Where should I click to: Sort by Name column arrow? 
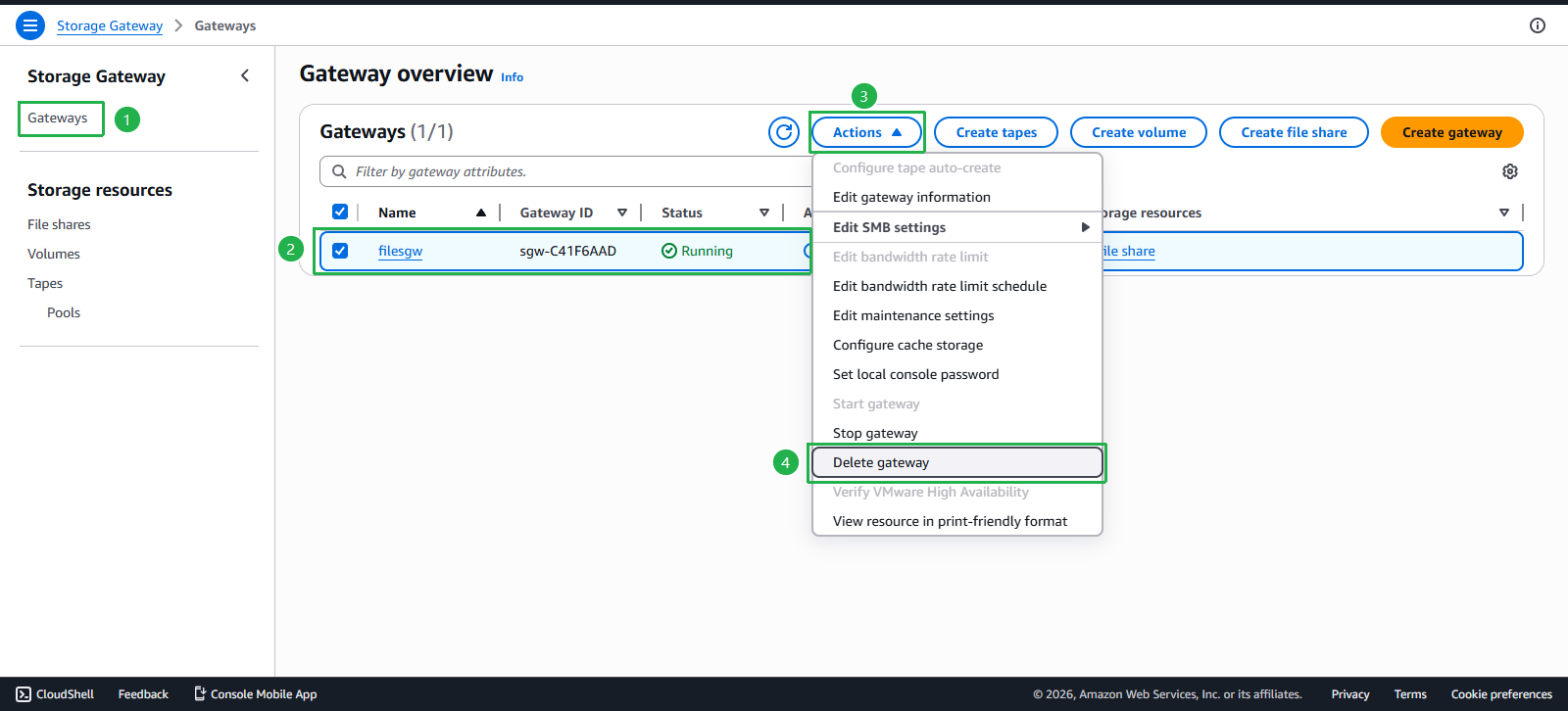[x=481, y=213]
